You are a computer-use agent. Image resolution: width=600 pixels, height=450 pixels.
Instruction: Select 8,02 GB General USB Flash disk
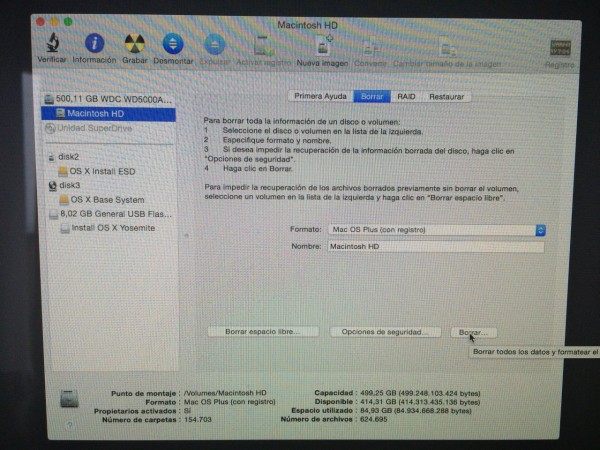110,214
